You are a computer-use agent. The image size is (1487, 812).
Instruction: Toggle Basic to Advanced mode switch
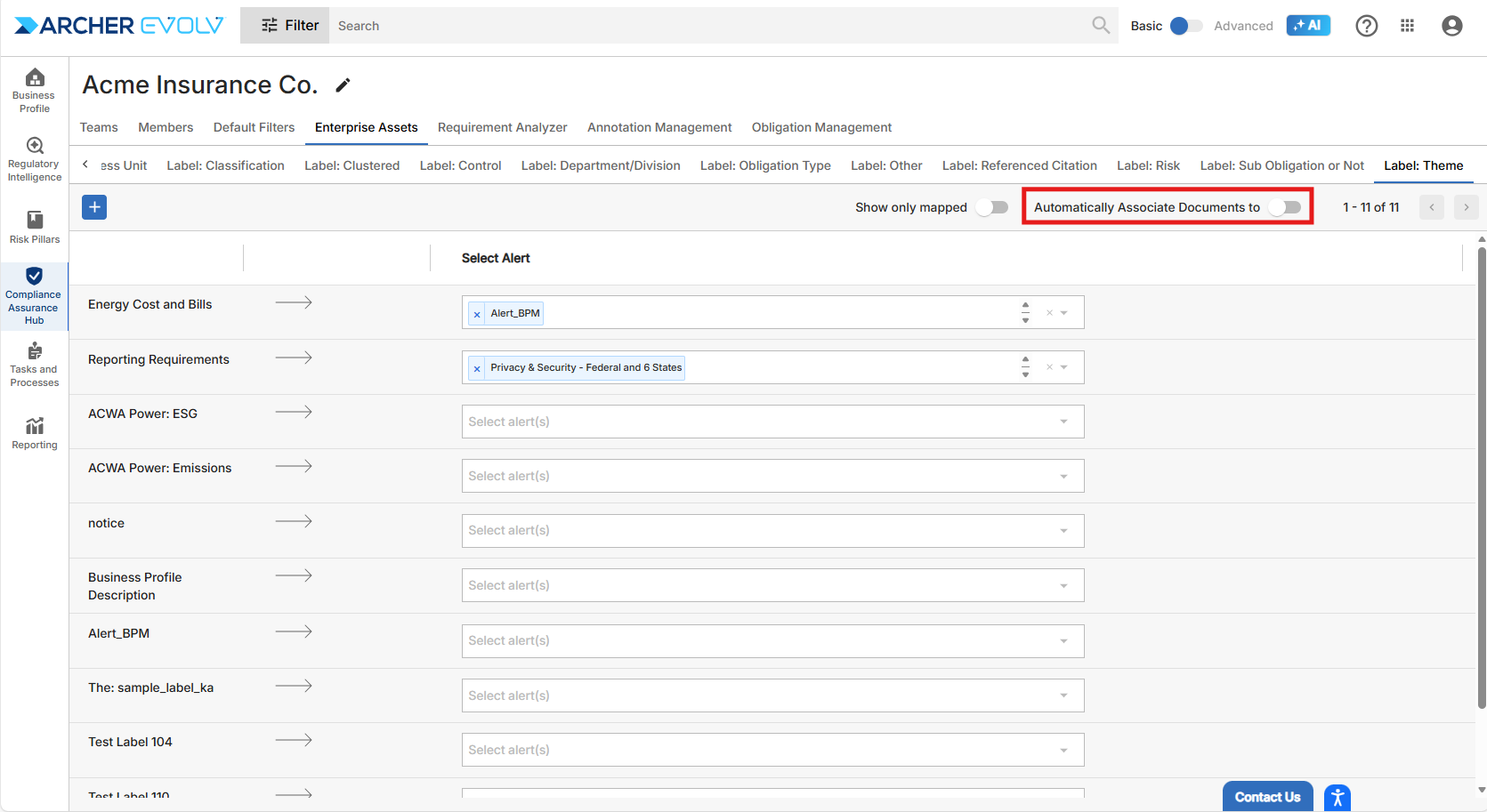1185,26
